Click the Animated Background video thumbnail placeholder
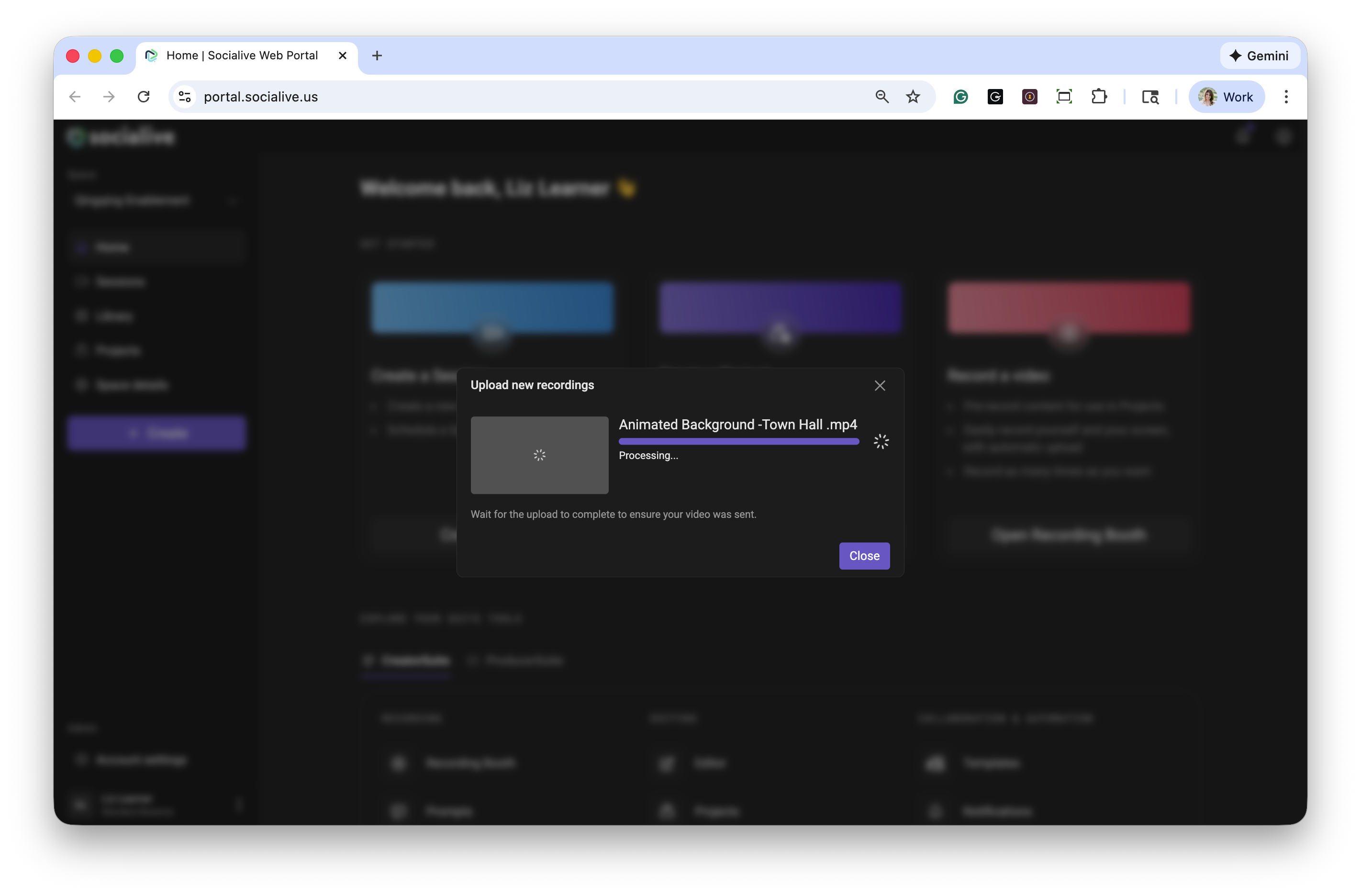 (539, 455)
